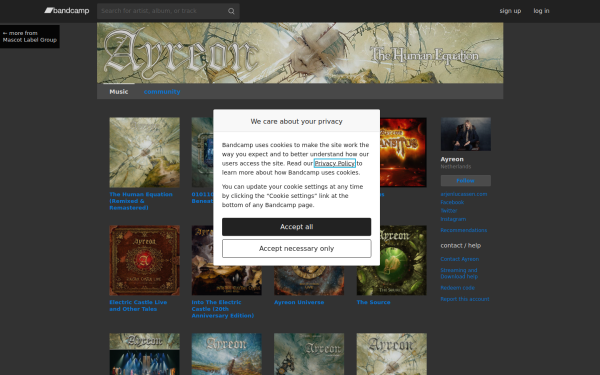The height and width of the screenshot is (375, 600).
Task: Open the Instagram link
Action: (453, 219)
